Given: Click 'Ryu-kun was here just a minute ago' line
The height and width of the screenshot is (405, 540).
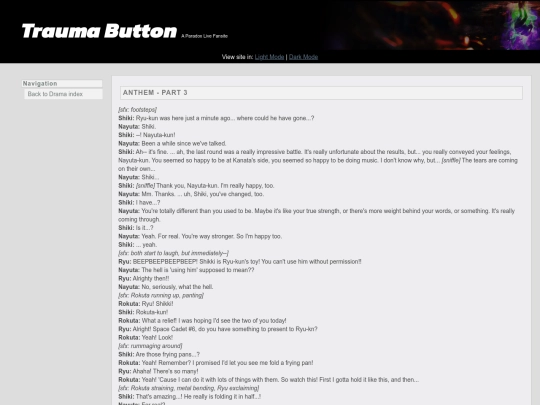Looking at the screenshot, I should click(x=216, y=118).
